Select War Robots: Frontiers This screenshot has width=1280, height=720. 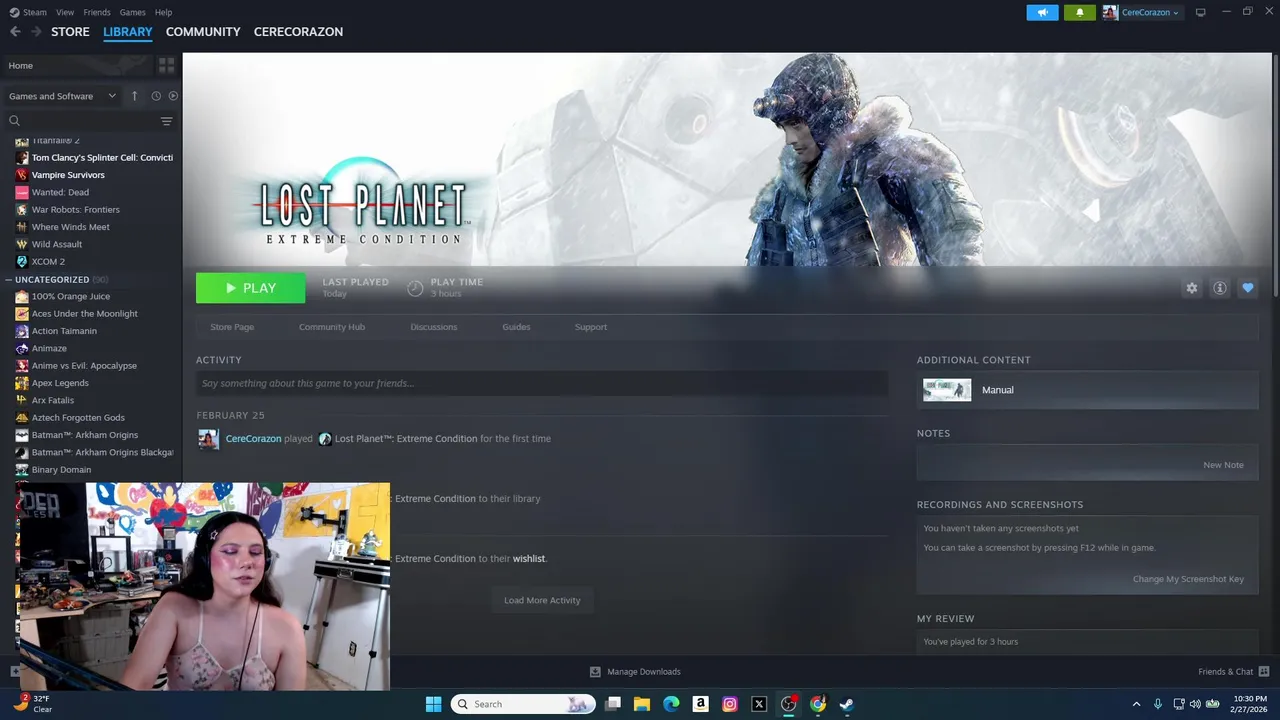point(76,210)
